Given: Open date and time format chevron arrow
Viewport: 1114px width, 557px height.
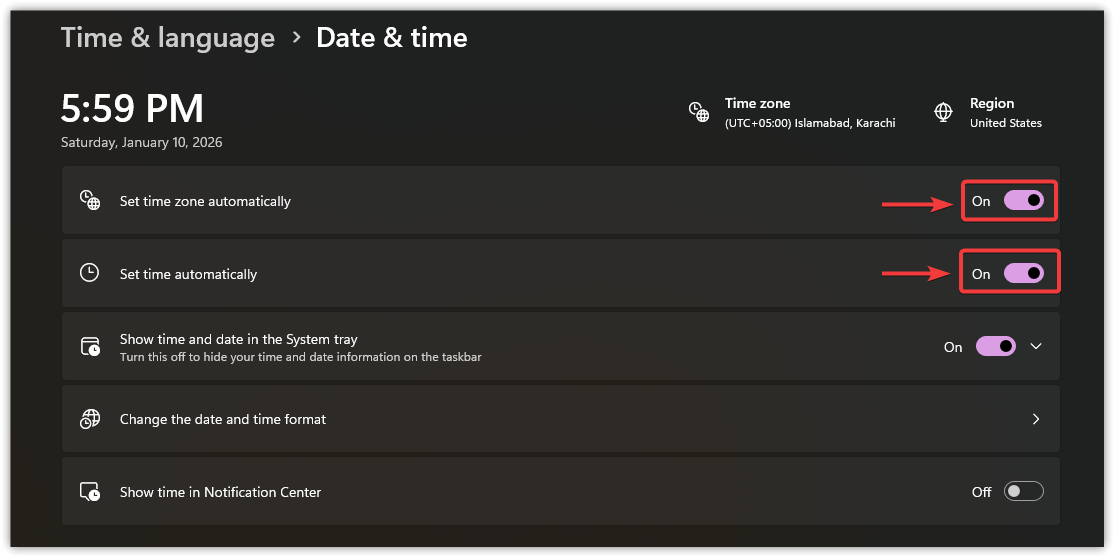Looking at the screenshot, I should (1036, 419).
